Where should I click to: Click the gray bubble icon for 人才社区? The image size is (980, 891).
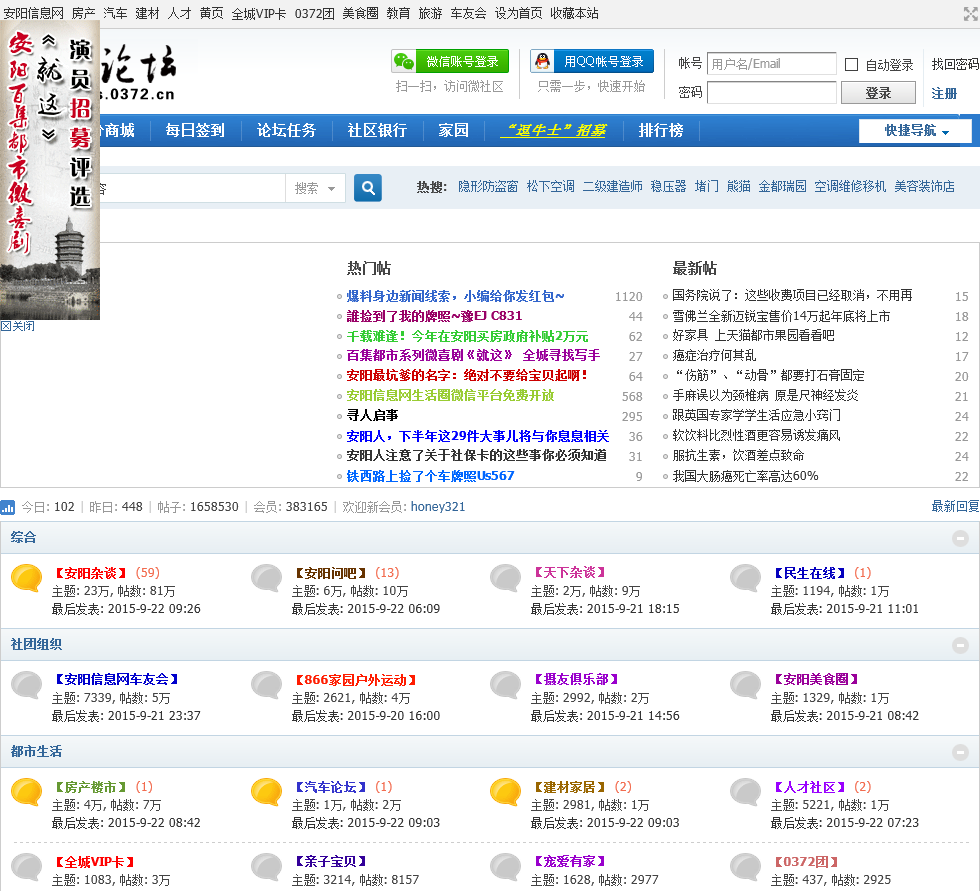(x=746, y=792)
